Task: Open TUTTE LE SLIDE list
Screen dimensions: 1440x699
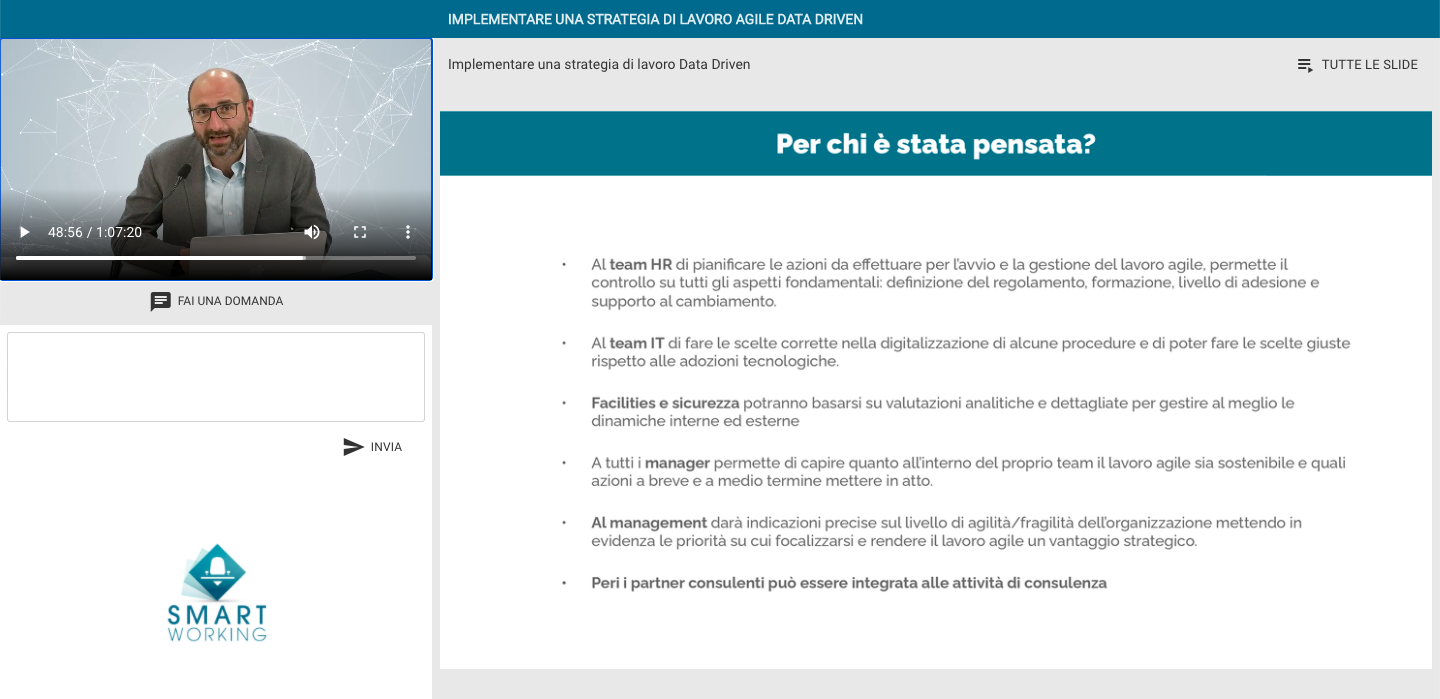Action: [x=1357, y=65]
